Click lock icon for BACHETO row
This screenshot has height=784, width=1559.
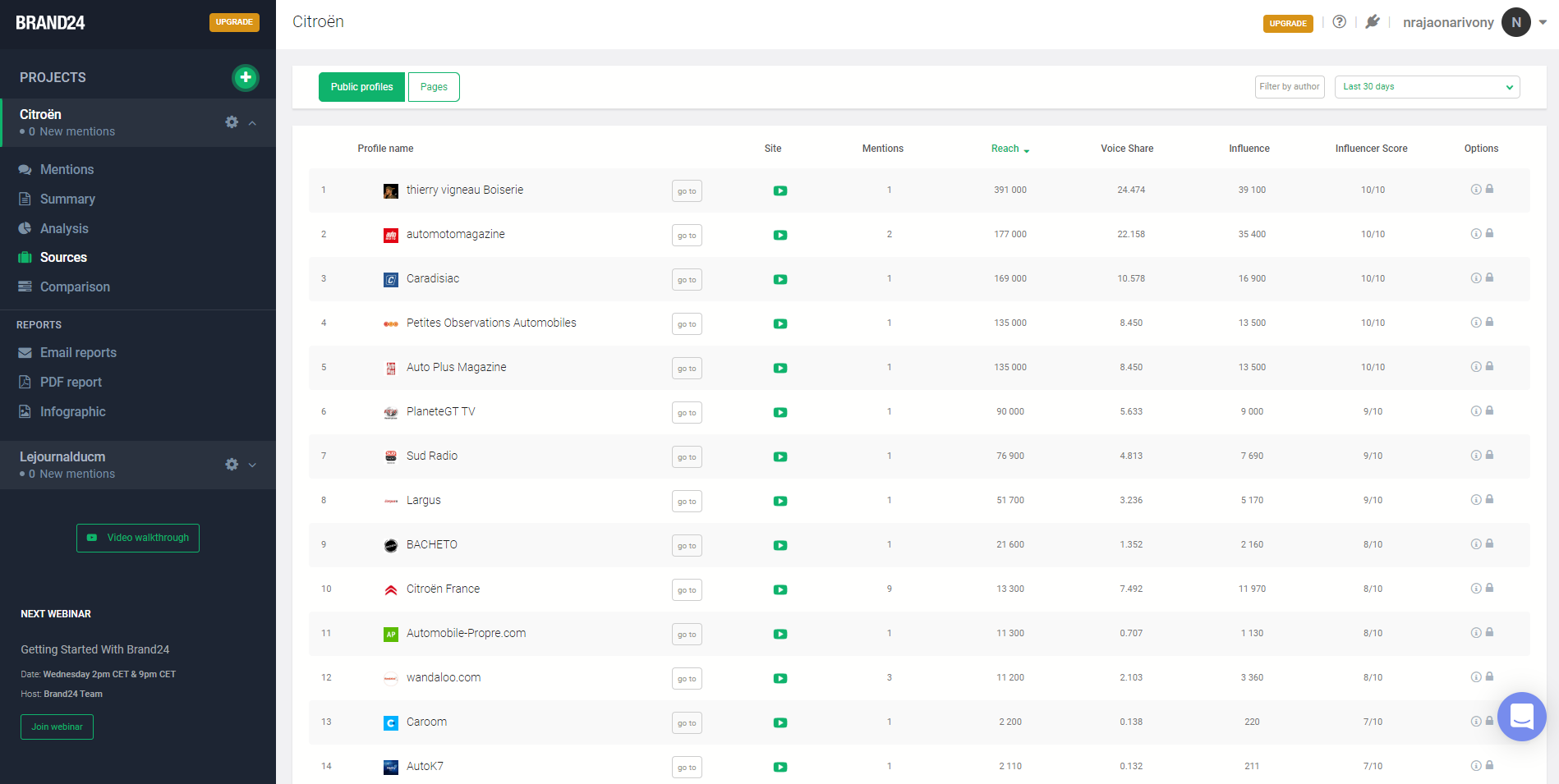(1489, 543)
